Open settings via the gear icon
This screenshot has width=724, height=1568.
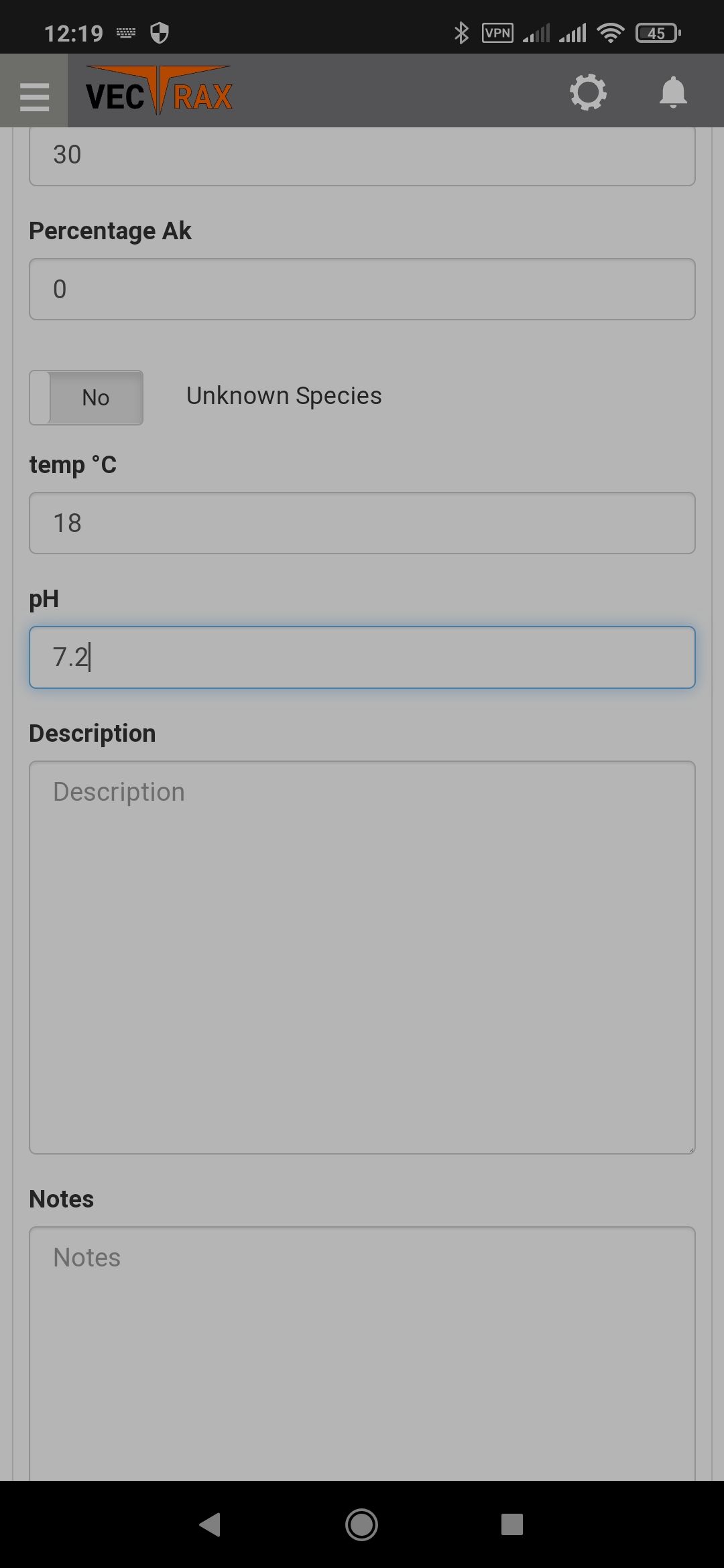pyautogui.click(x=588, y=92)
